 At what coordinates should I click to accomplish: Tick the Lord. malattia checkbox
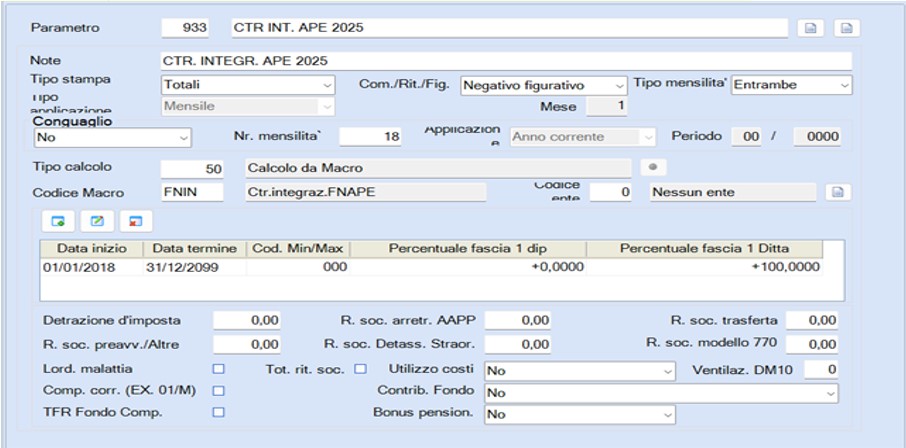pyautogui.click(x=218, y=369)
